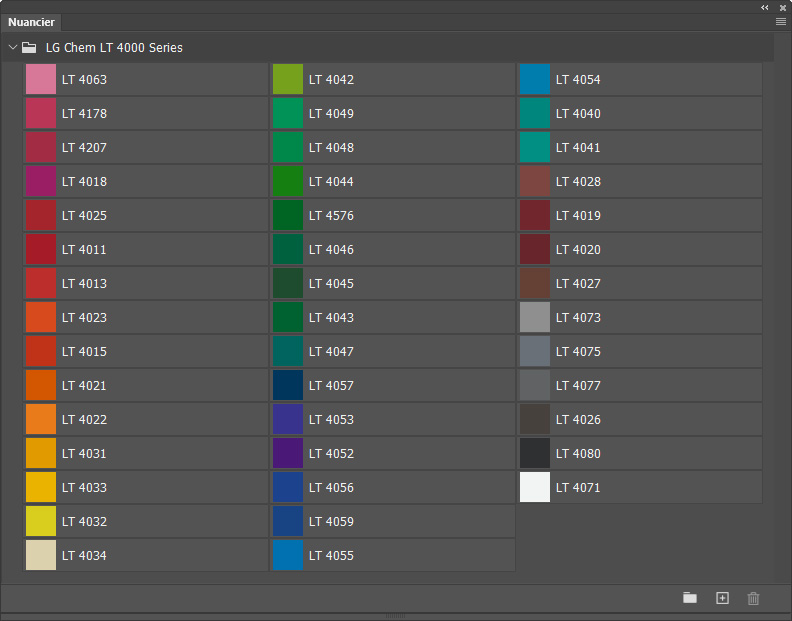Pick the LT 4015 swatch
This screenshot has width=792, height=621.
(41, 351)
